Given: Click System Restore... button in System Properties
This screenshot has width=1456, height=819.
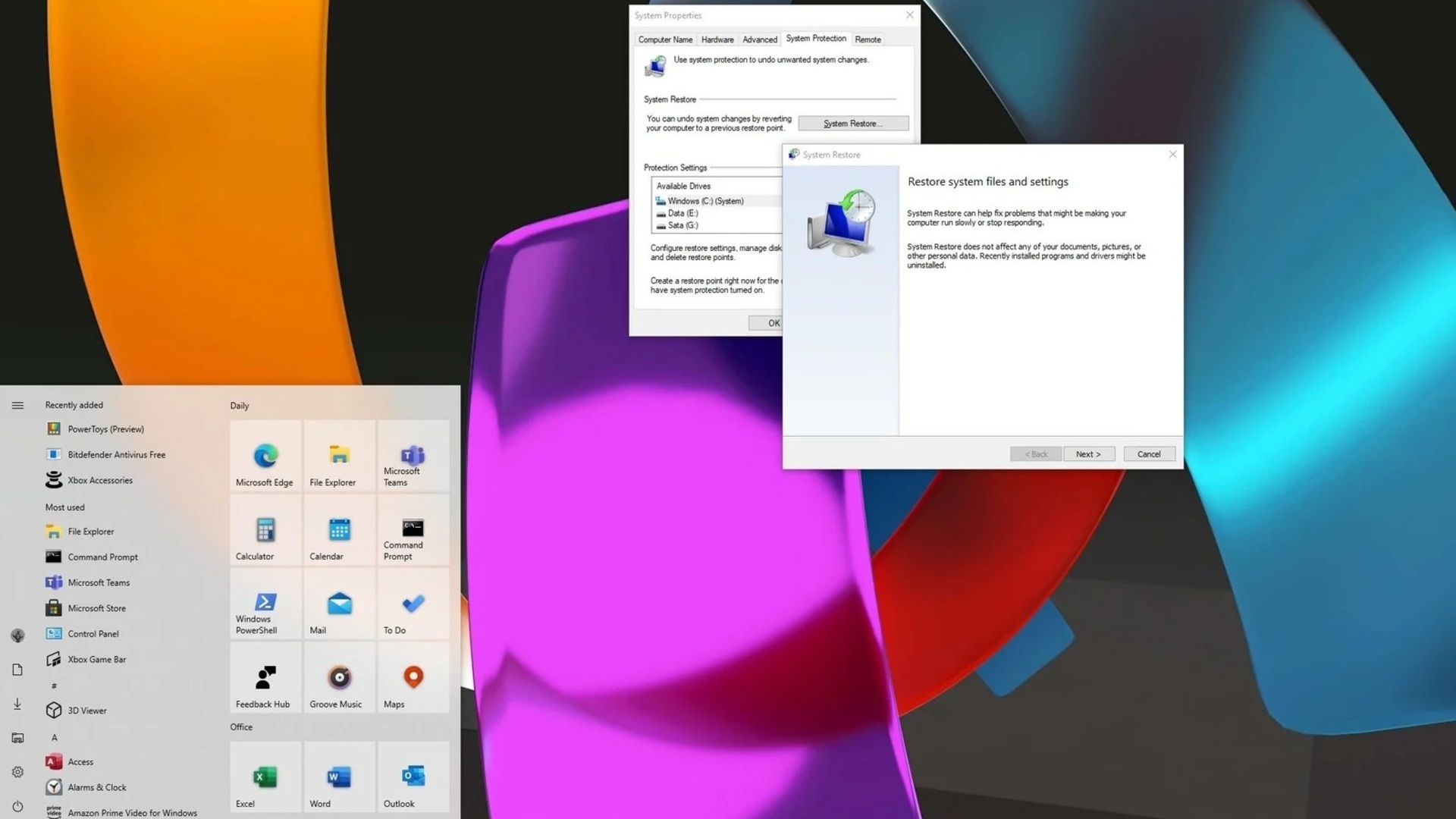Looking at the screenshot, I should pos(853,124).
